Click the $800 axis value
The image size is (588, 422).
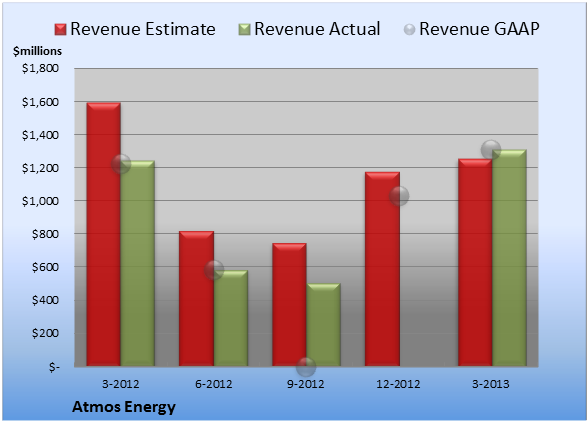(x=45, y=234)
